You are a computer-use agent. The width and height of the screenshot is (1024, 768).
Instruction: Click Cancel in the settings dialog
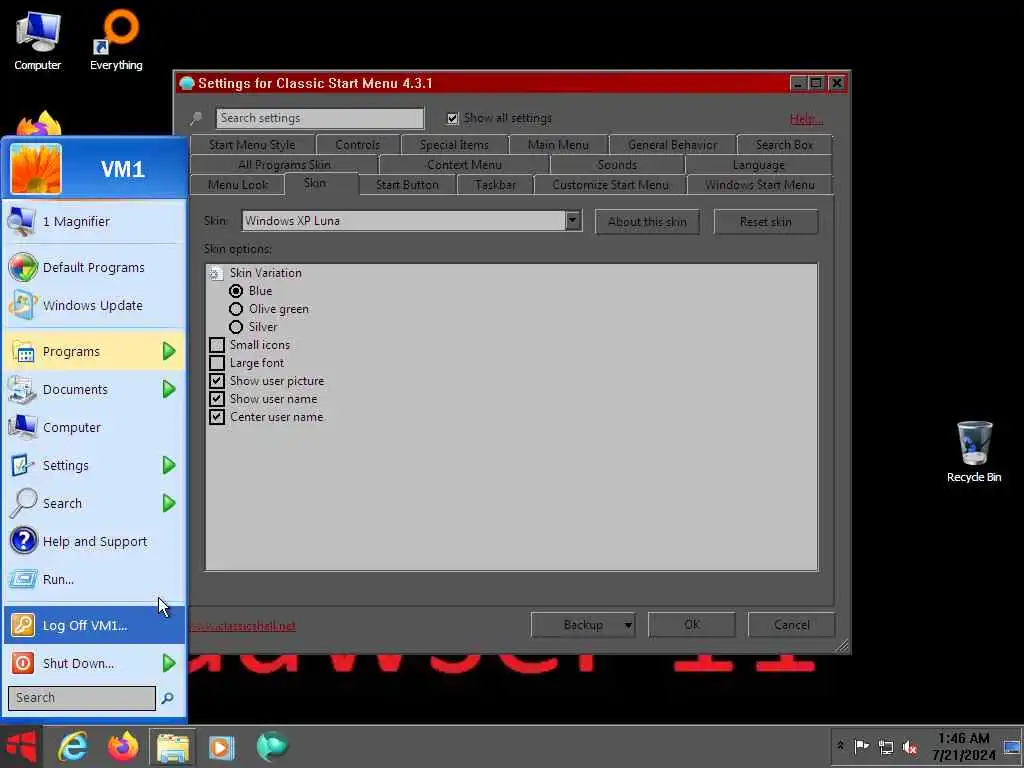pos(792,625)
